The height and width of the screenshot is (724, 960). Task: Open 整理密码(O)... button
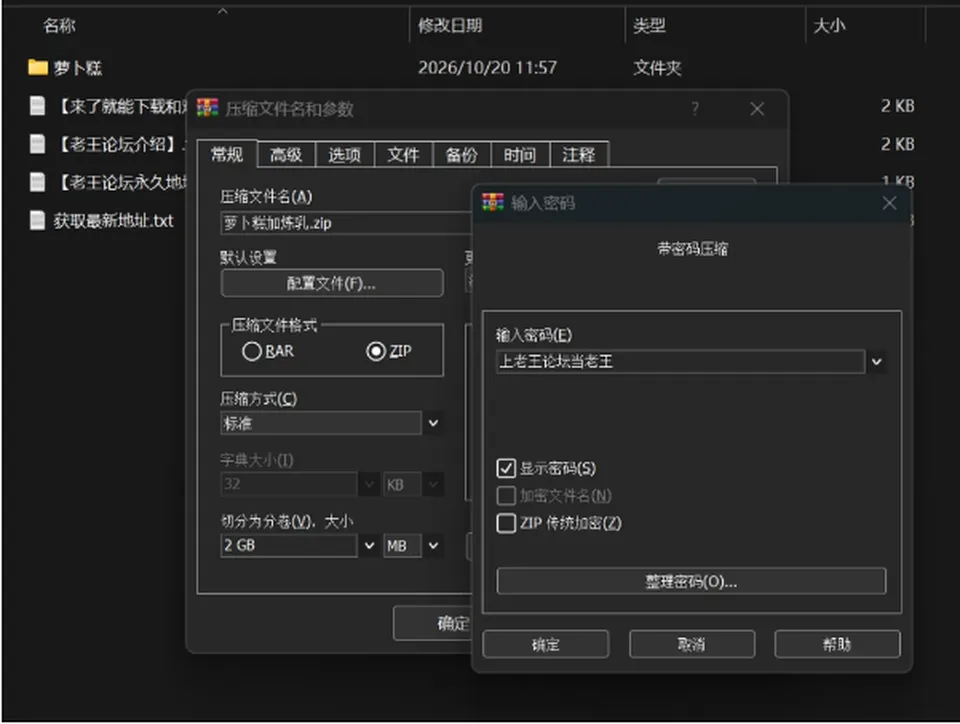click(691, 581)
